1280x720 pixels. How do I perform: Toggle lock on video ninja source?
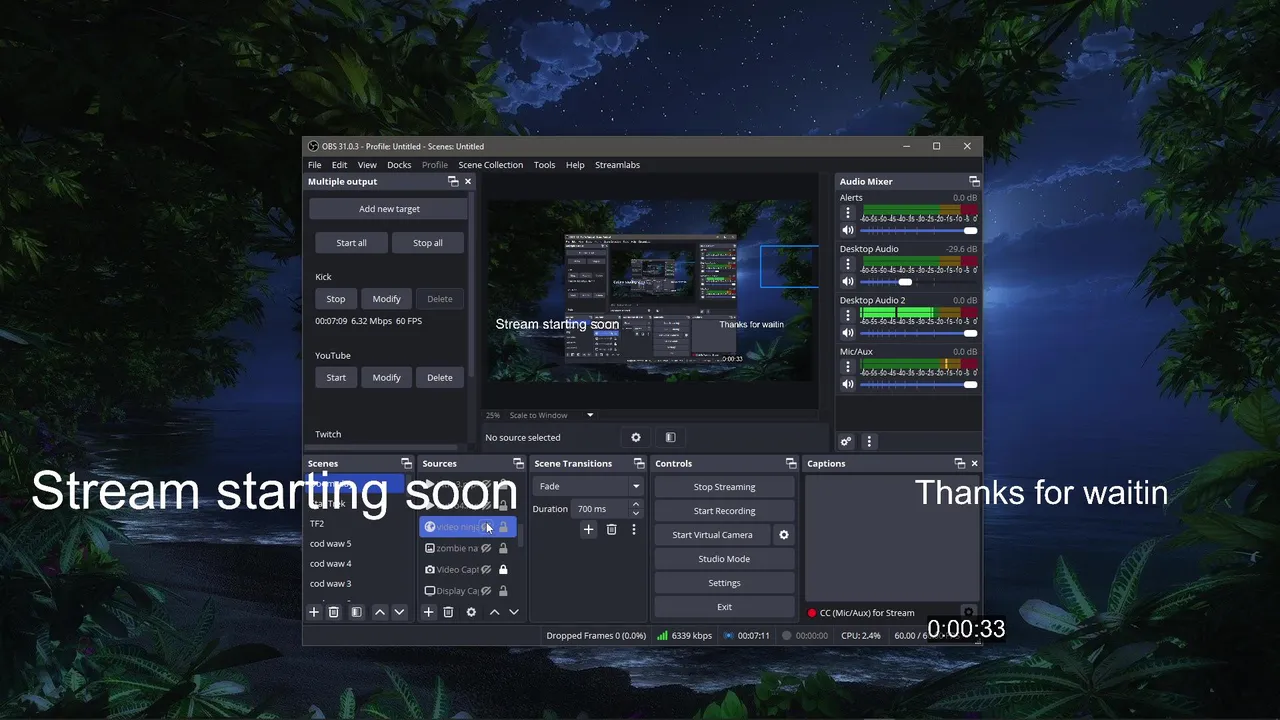click(503, 527)
